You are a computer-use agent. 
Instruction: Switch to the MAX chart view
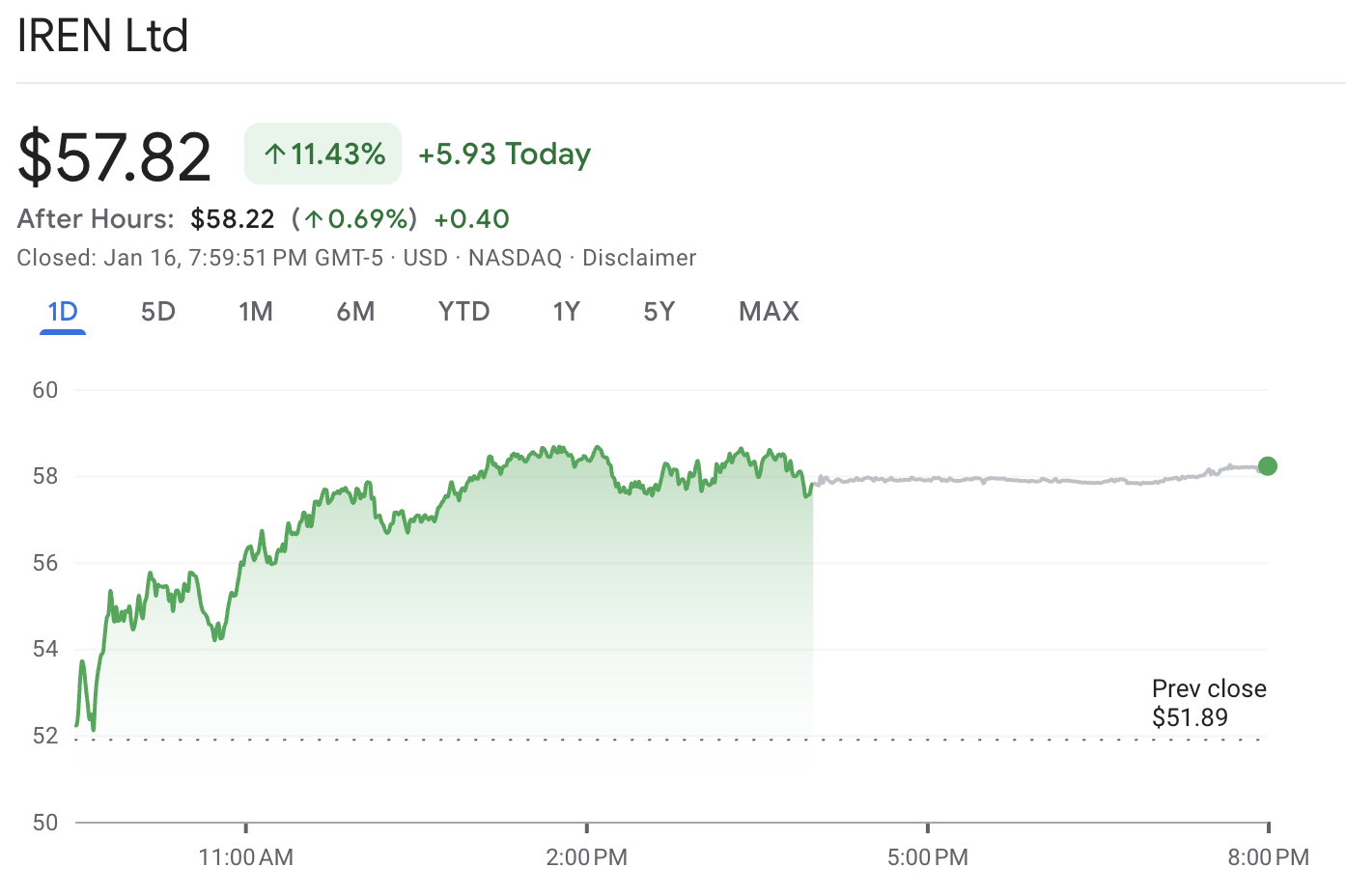pyautogui.click(x=769, y=311)
